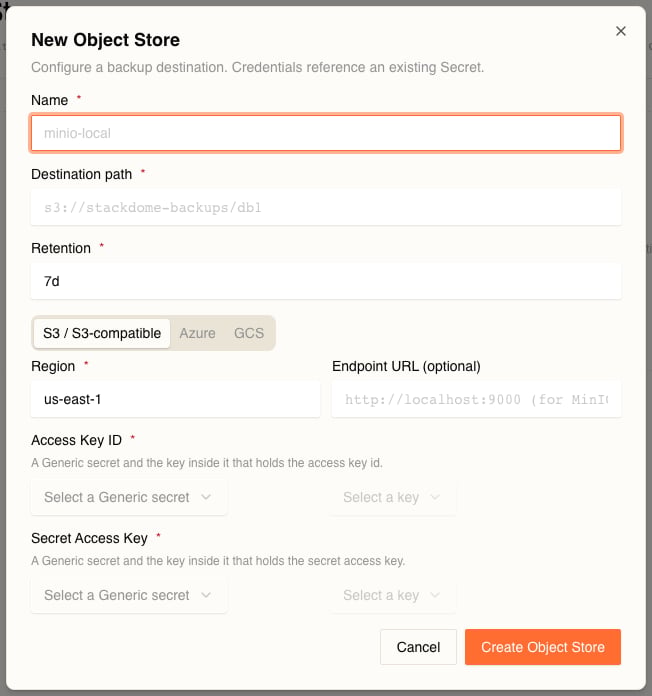Click the Region label
Screen dimensions: 652x696
click(x=53, y=366)
